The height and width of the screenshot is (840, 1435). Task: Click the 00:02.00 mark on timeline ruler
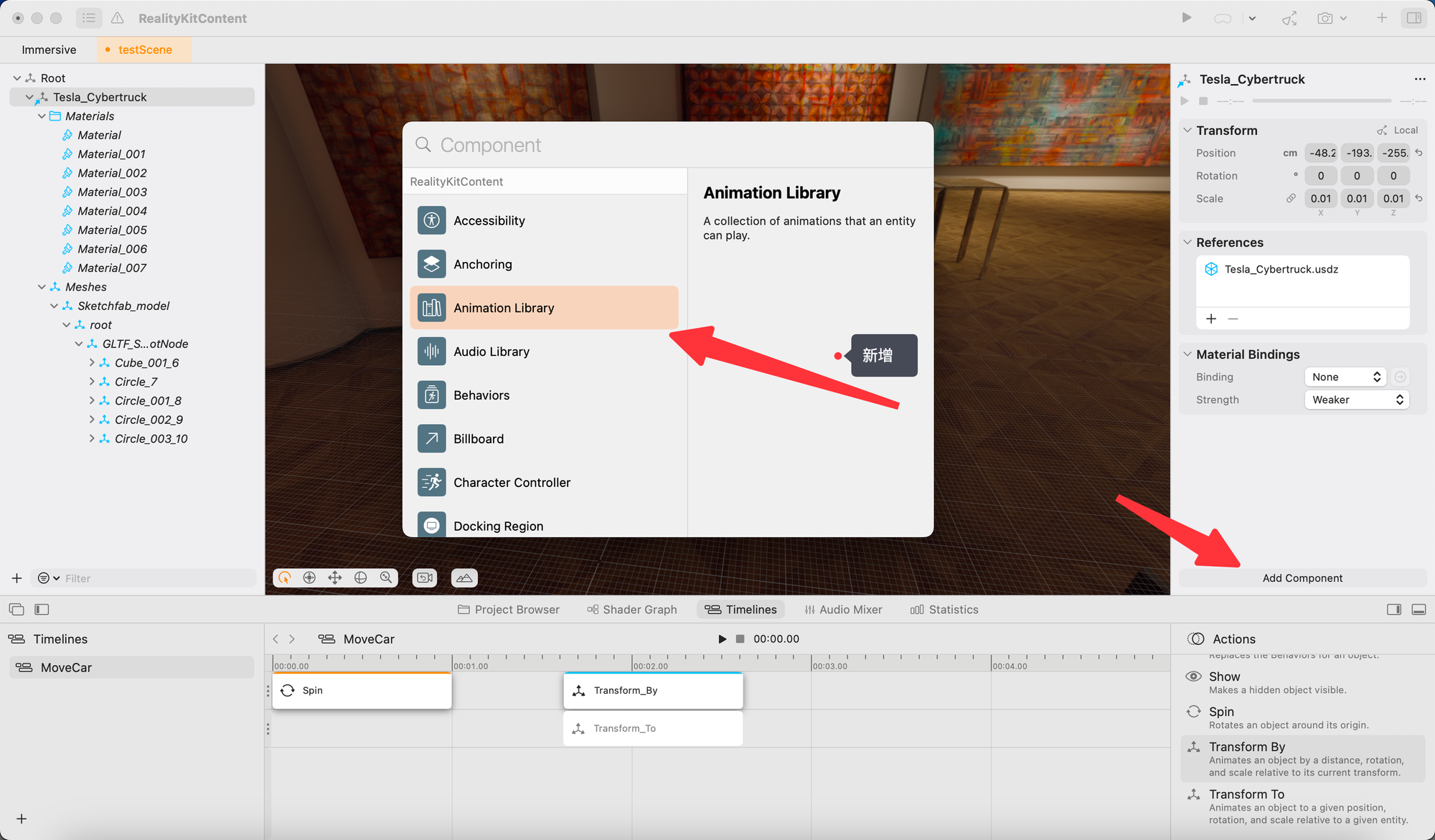(650, 666)
